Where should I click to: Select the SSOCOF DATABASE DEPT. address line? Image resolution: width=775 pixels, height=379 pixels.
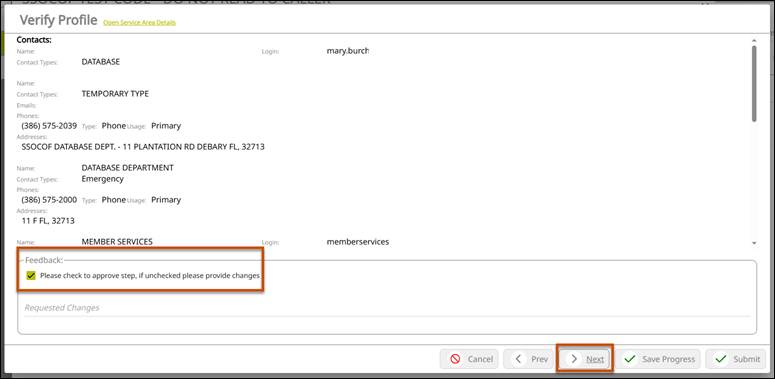pyautogui.click(x=143, y=147)
